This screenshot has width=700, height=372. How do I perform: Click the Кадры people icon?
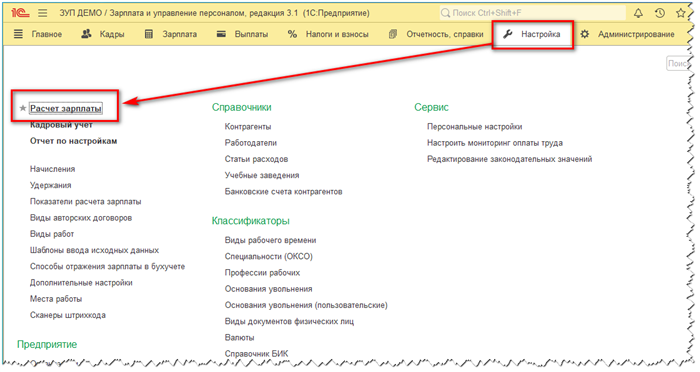86,34
